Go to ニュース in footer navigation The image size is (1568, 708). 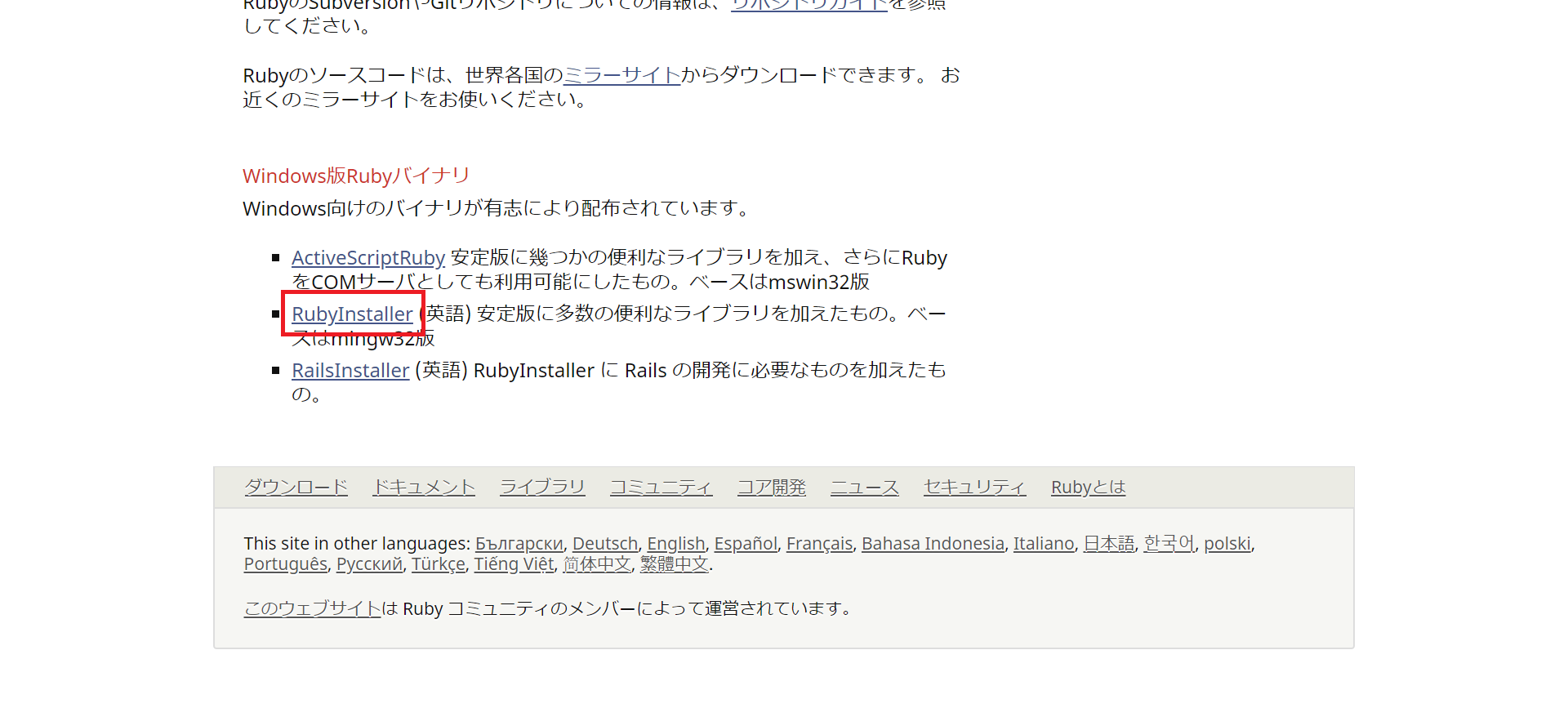(865, 487)
